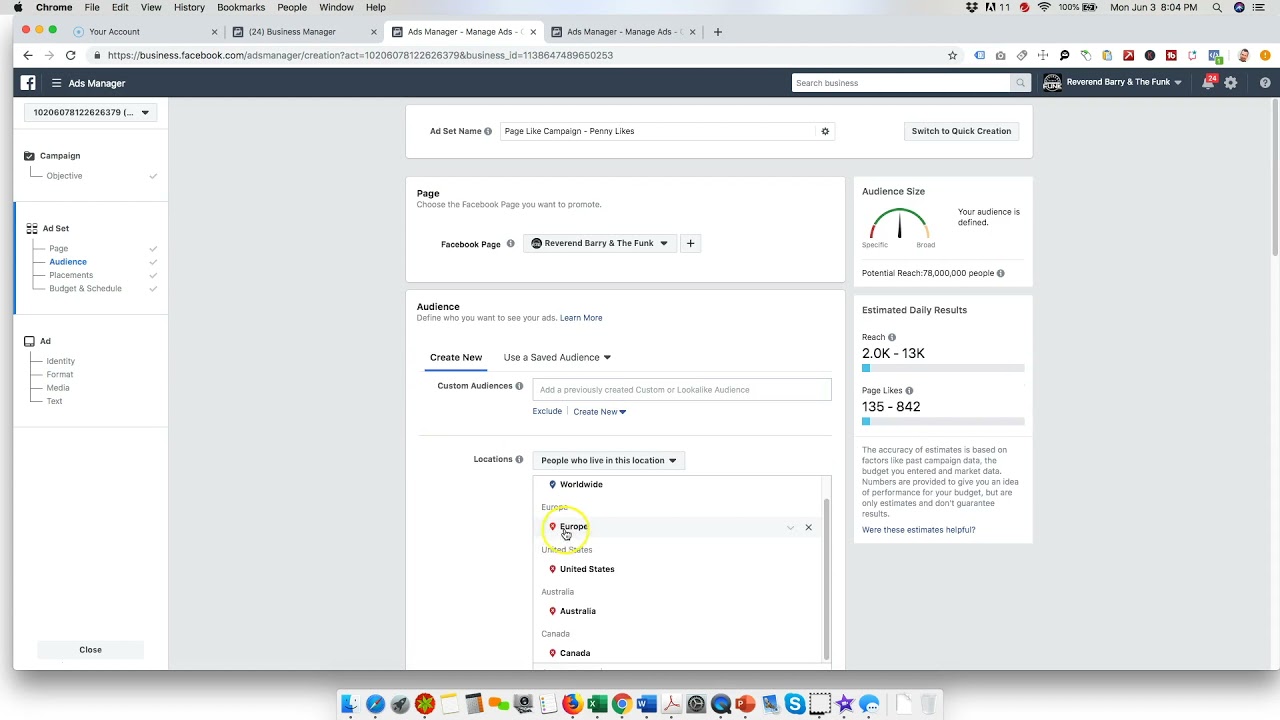Go back in Chrome
Screen dimensions: 1280x720
click(x=28, y=55)
